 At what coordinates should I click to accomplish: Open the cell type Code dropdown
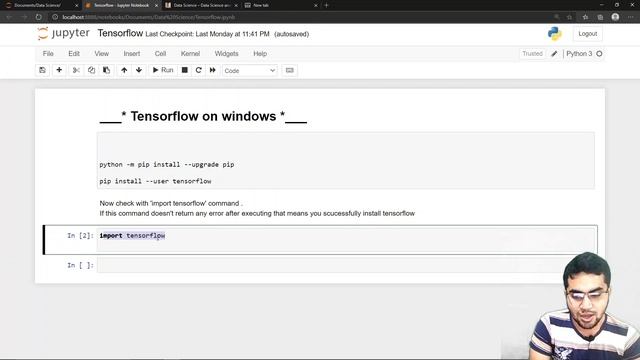250,71
